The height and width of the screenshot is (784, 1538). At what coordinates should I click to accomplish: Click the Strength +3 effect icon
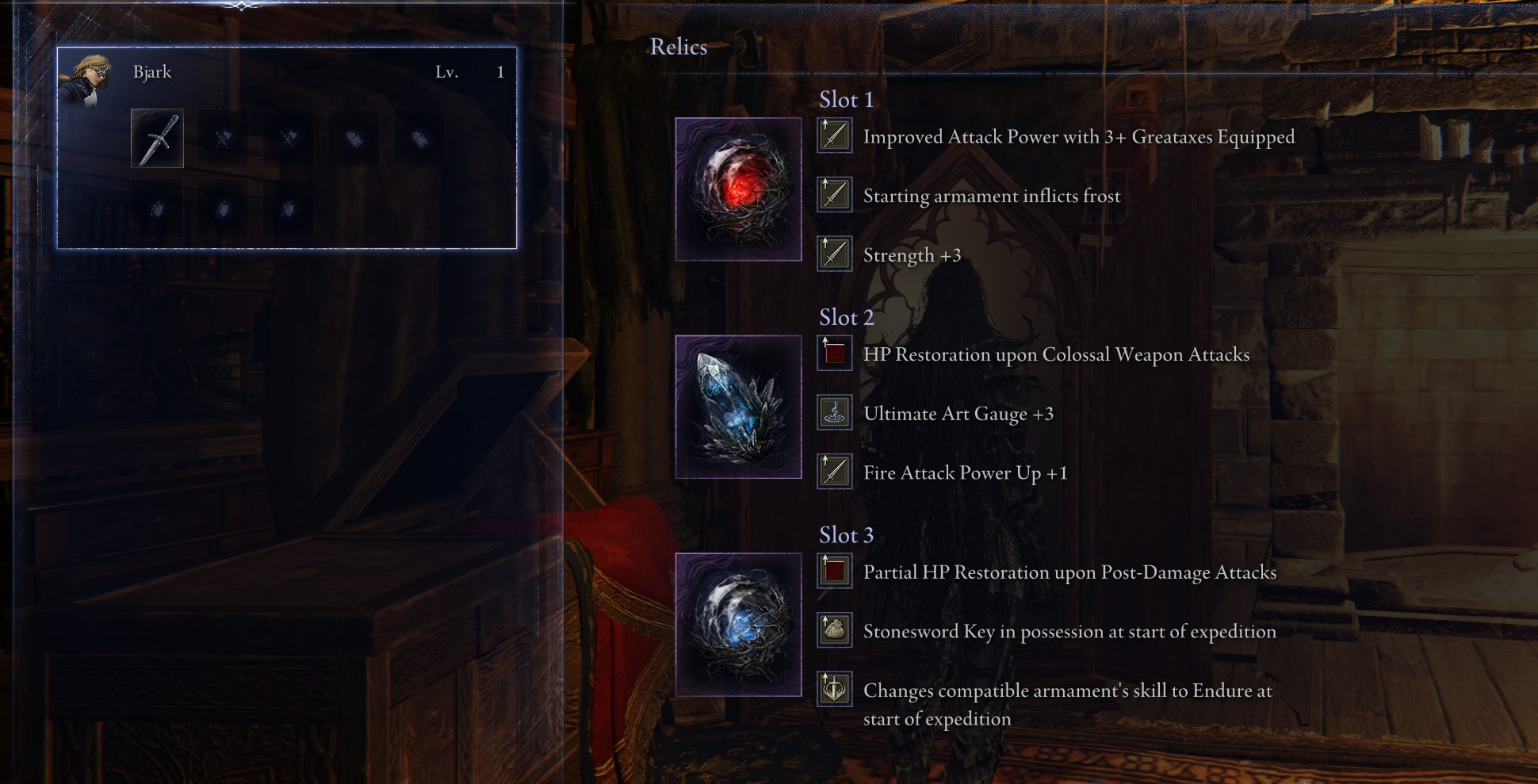(x=835, y=254)
